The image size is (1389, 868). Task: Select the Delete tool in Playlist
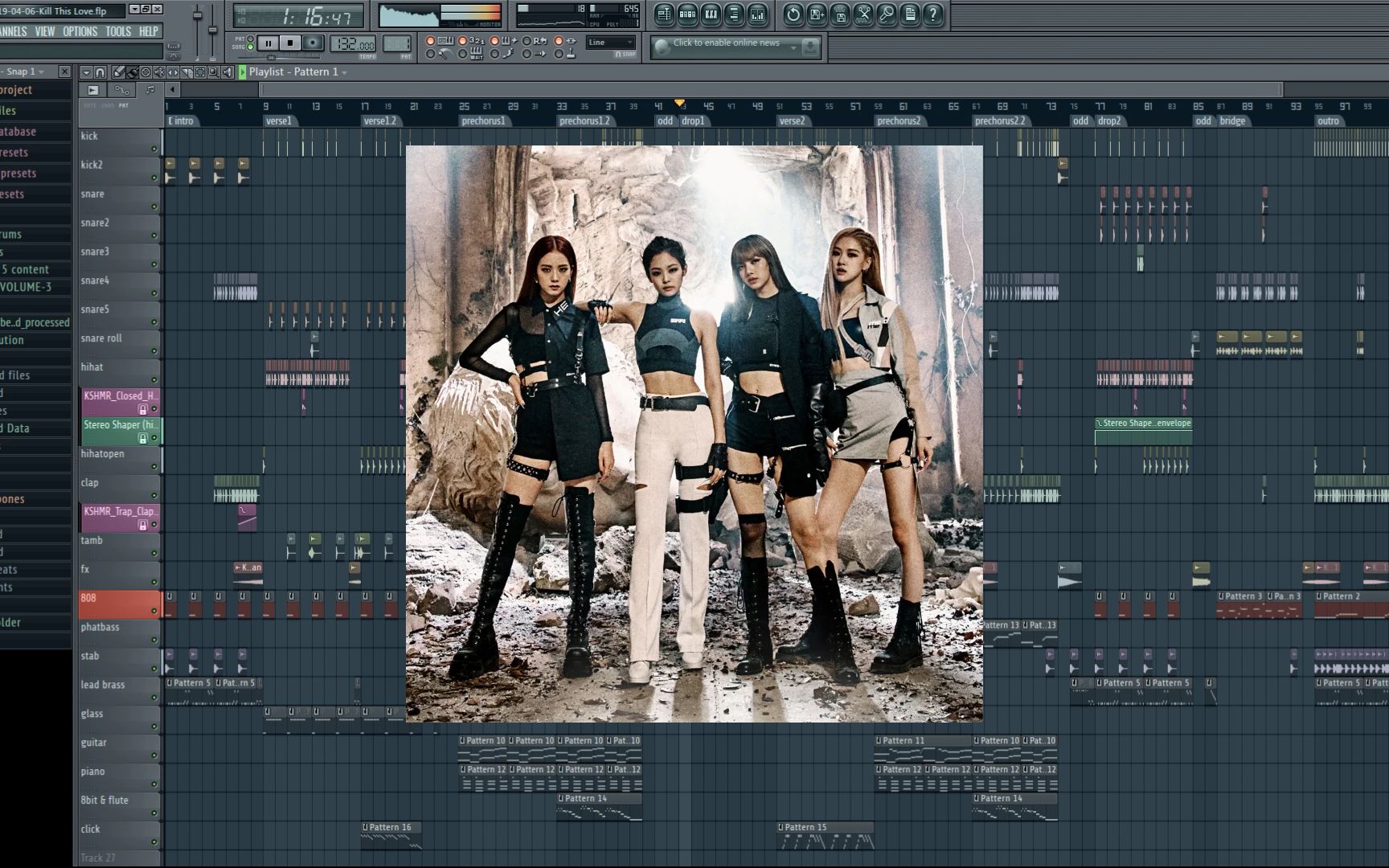tap(145, 72)
